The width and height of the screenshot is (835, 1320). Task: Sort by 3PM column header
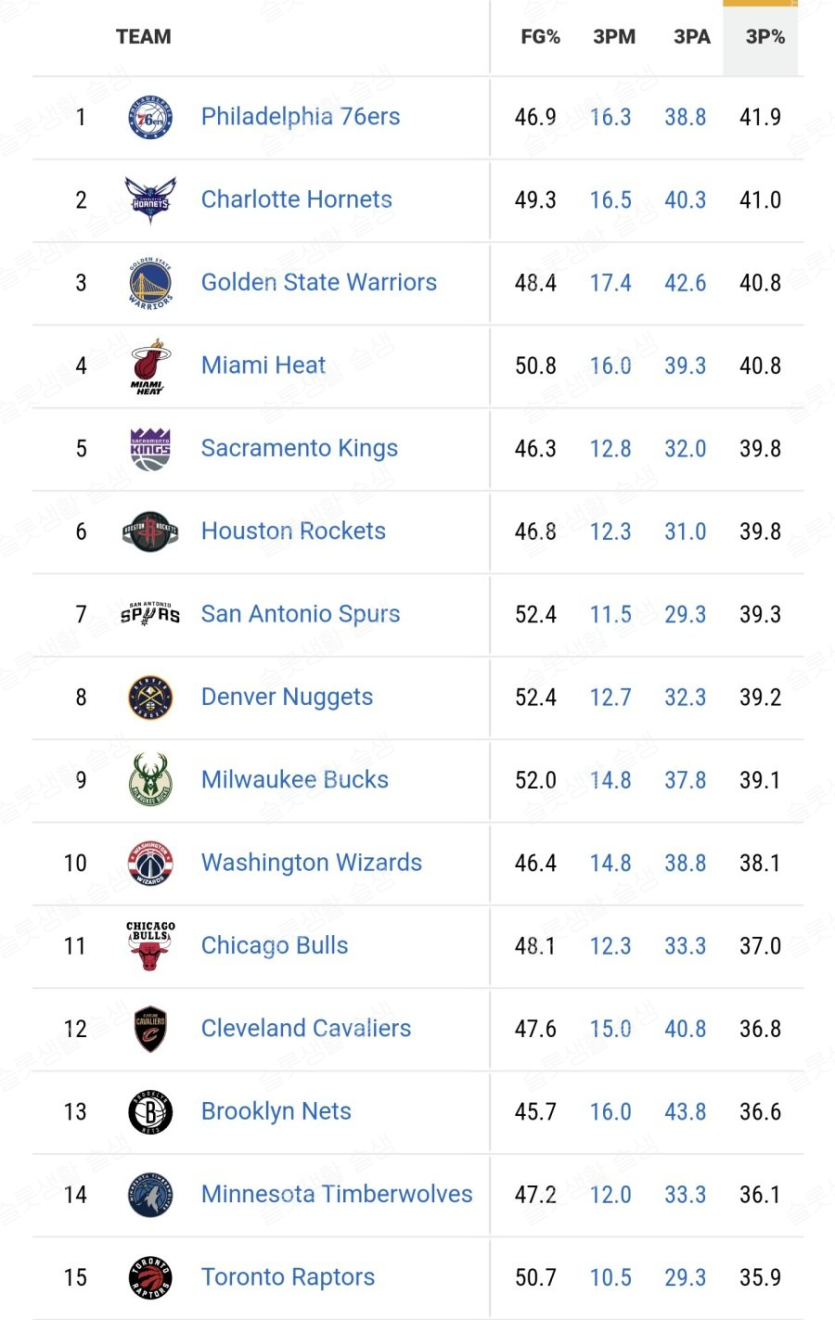[614, 37]
